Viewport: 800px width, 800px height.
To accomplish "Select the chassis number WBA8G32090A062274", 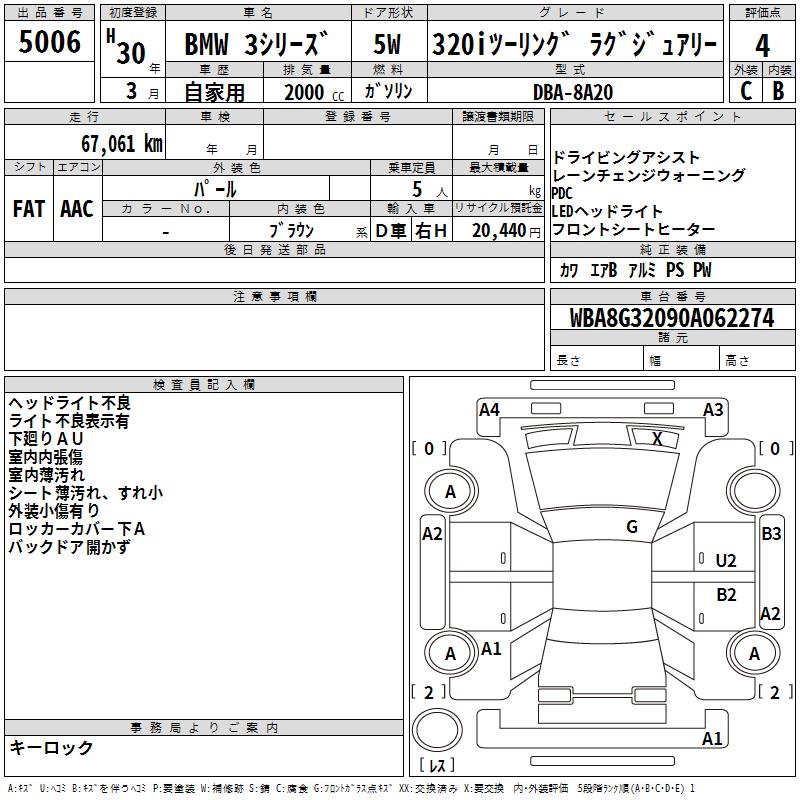I will pyautogui.click(x=672, y=318).
